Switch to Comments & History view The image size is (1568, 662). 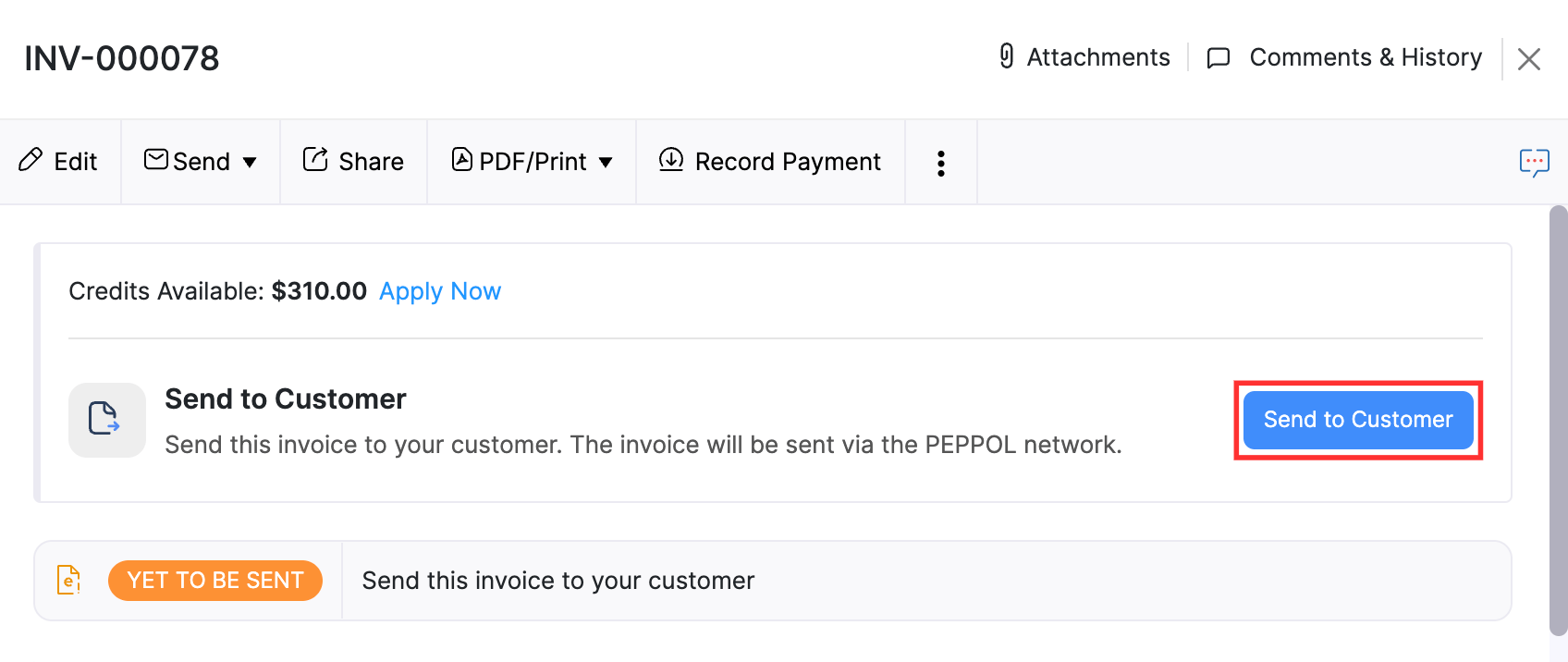[x=1365, y=56]
